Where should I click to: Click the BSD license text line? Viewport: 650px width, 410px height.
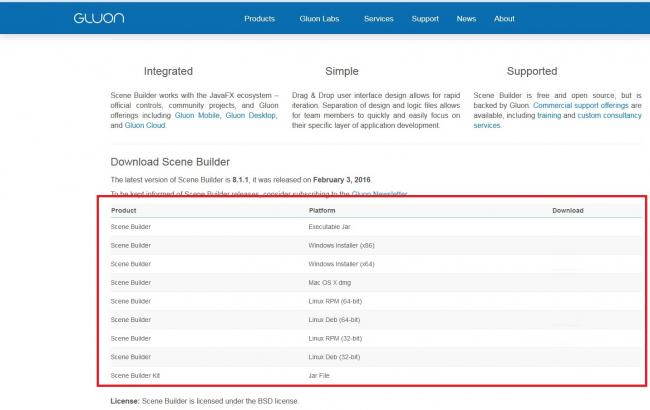coord(204,401)
